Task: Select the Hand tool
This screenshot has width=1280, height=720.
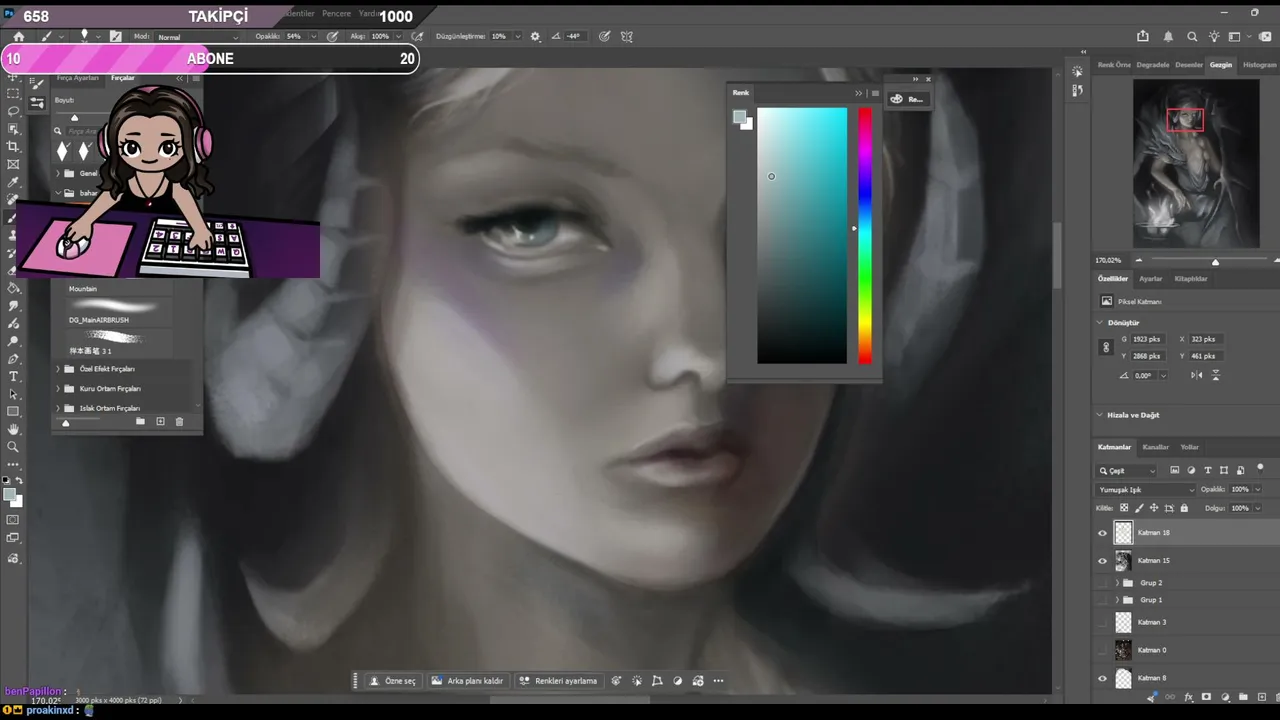Action: point(13,429)
